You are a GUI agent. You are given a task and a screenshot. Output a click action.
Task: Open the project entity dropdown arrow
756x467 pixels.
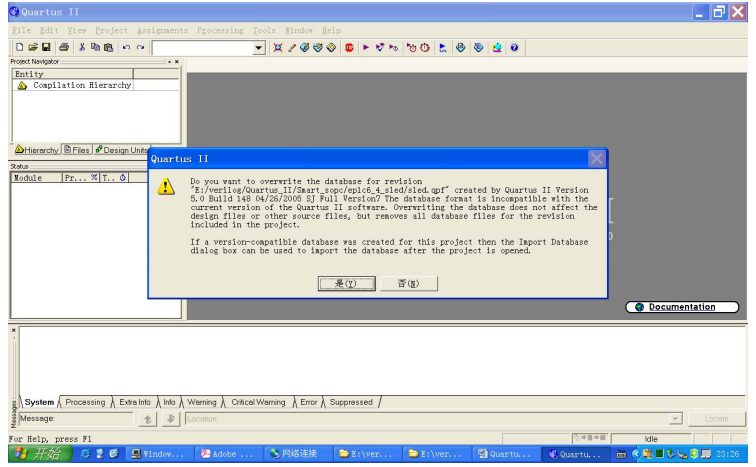(x=259, y=48)
